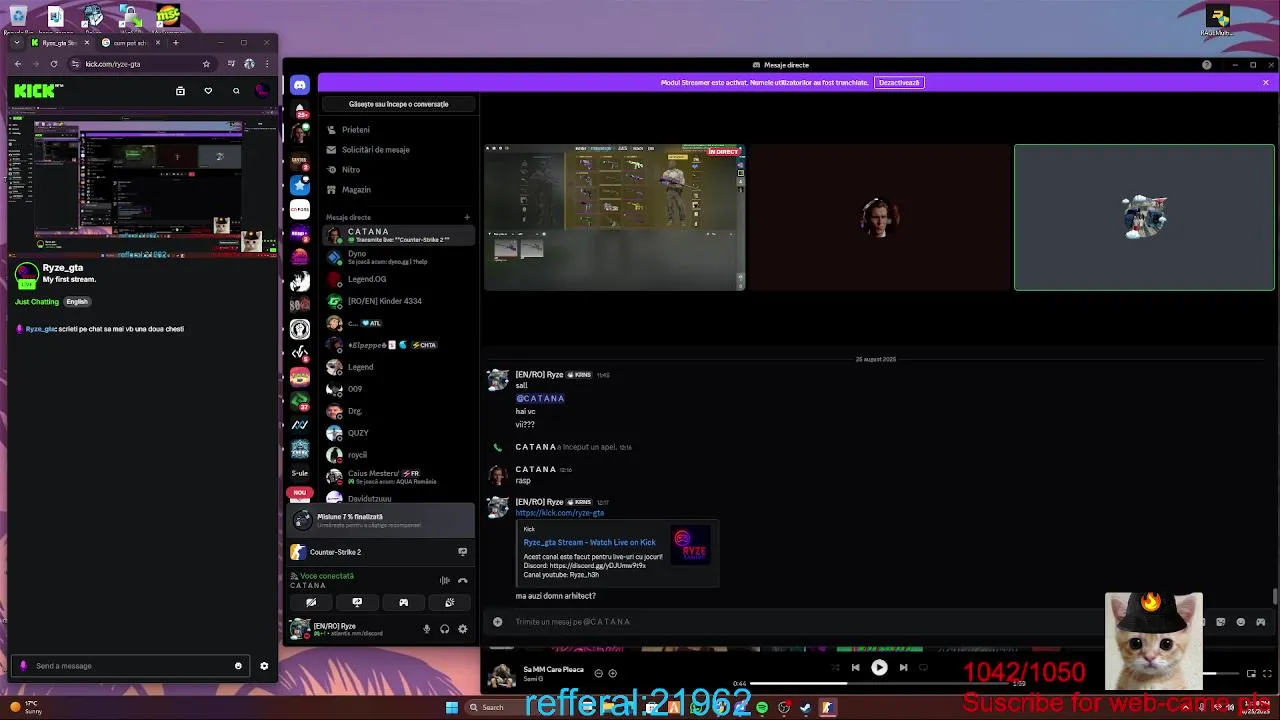This screenshot has width=1280, height=720.
Task: Stream Counter-Strike 2 via screen icon
Action: click(462, 552)
